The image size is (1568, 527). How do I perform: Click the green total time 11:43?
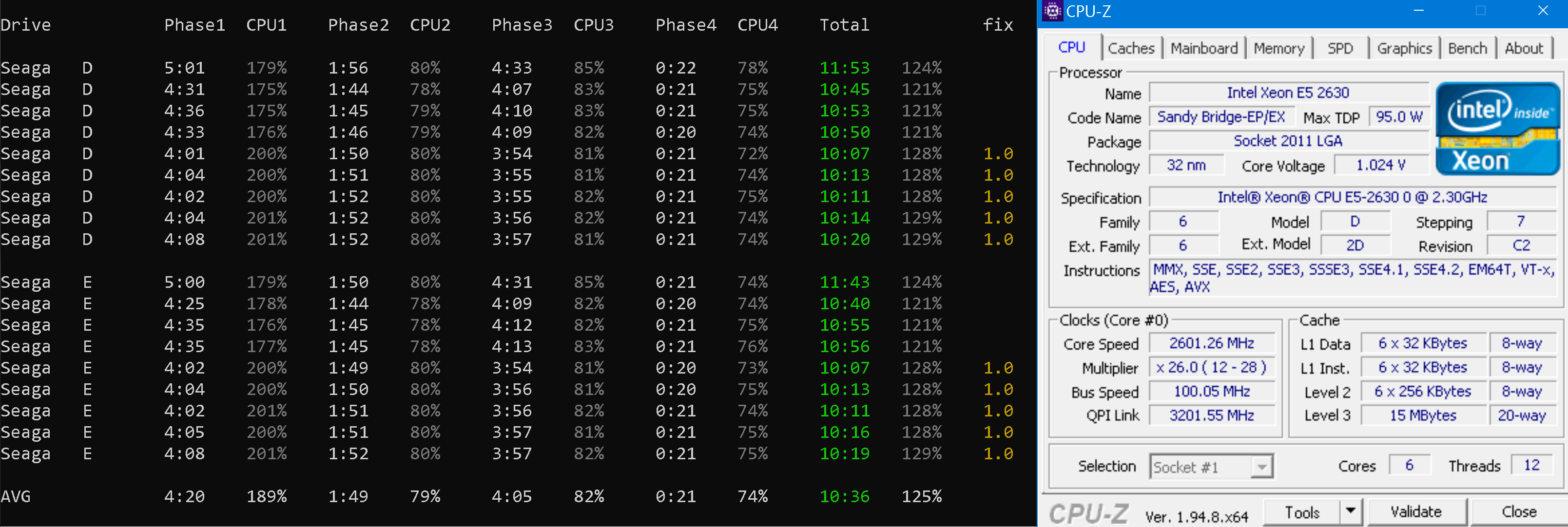tap(844, 282)
